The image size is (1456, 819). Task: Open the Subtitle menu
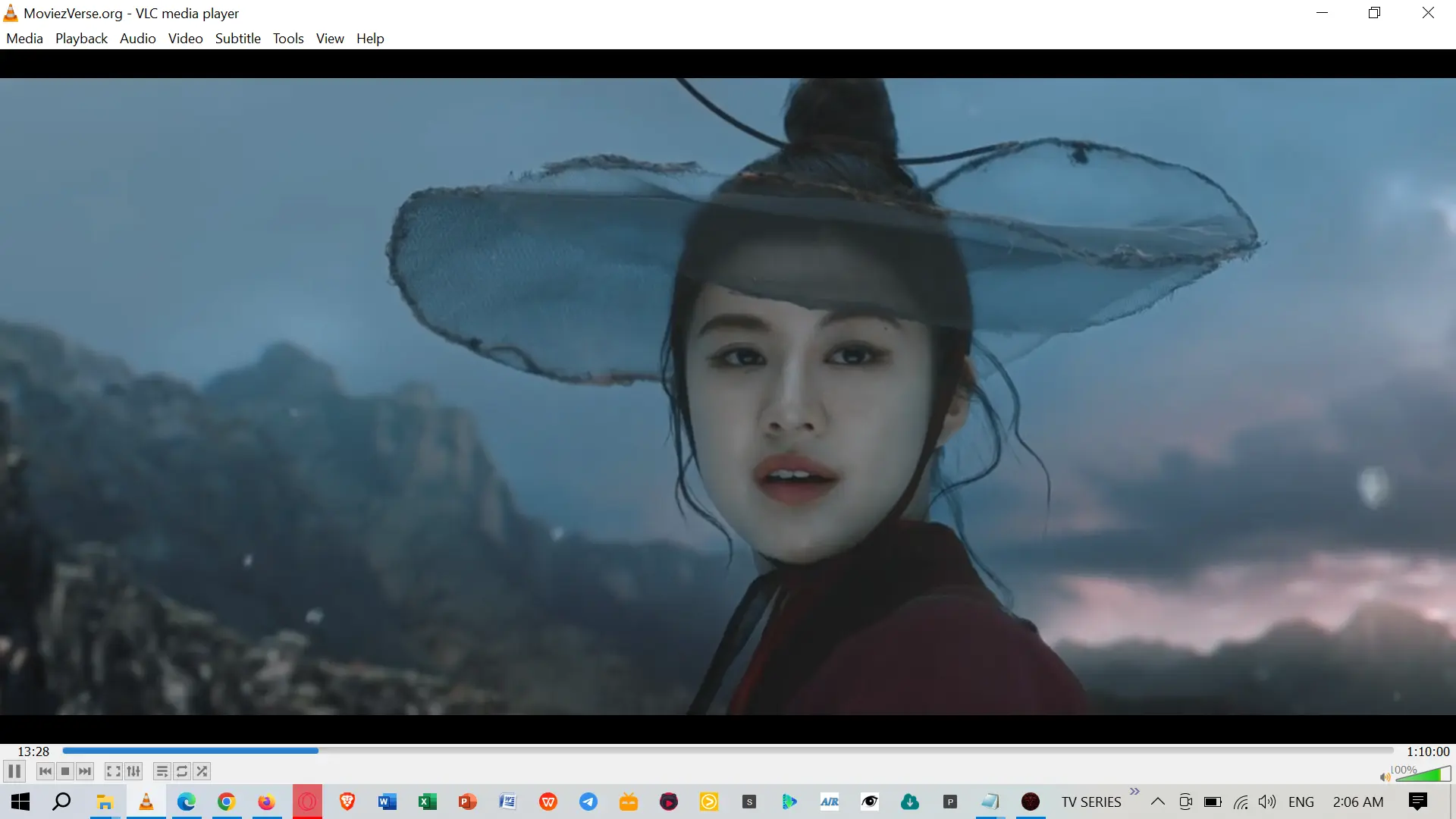237,38
